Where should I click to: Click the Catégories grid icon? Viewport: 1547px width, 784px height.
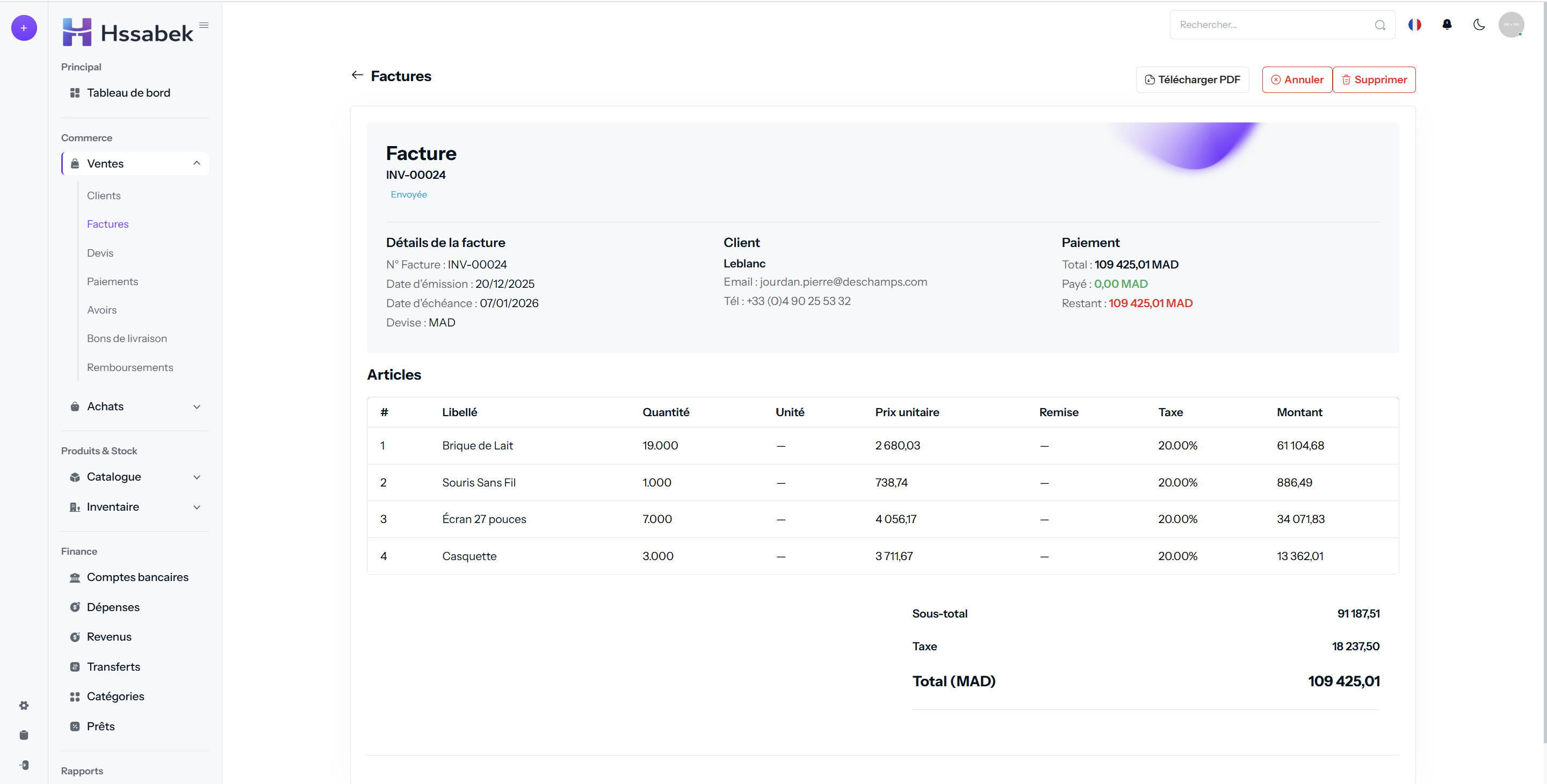tap(75, 696)
